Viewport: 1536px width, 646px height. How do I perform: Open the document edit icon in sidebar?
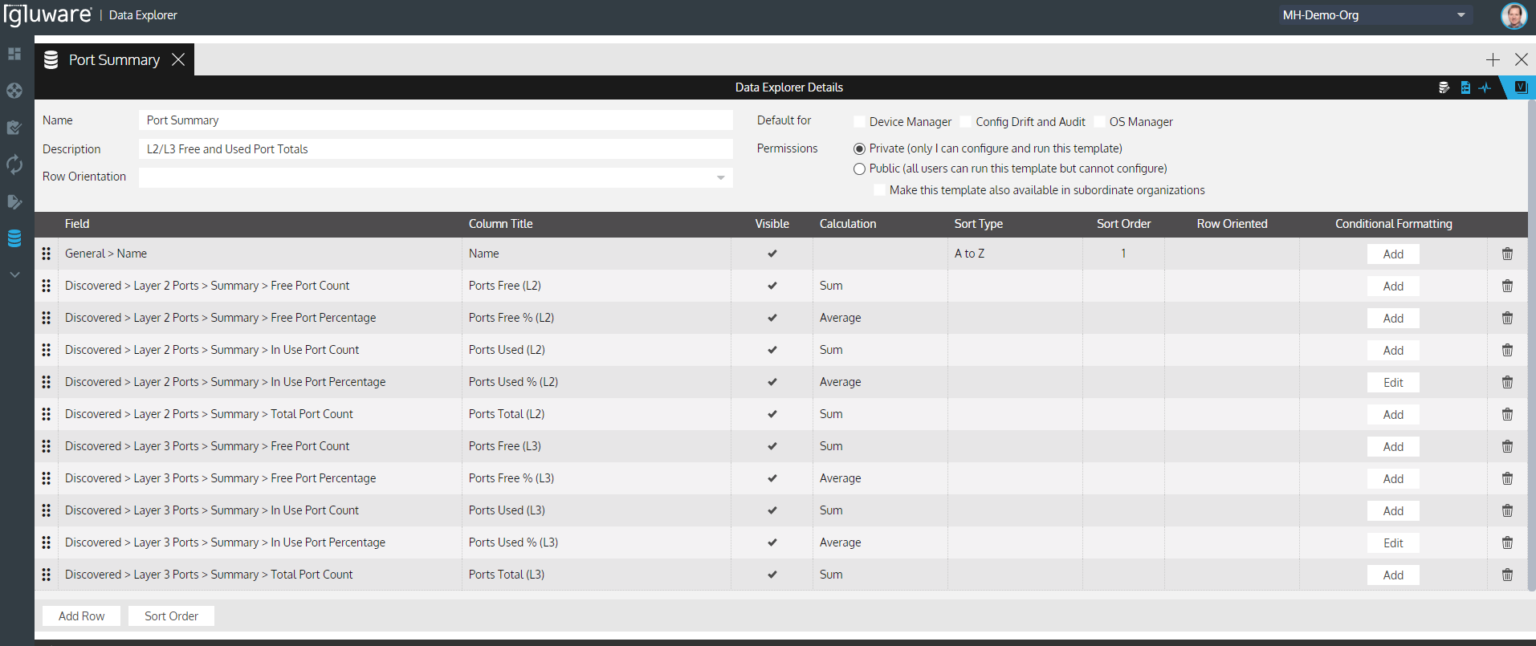click(x=14, y=201)
